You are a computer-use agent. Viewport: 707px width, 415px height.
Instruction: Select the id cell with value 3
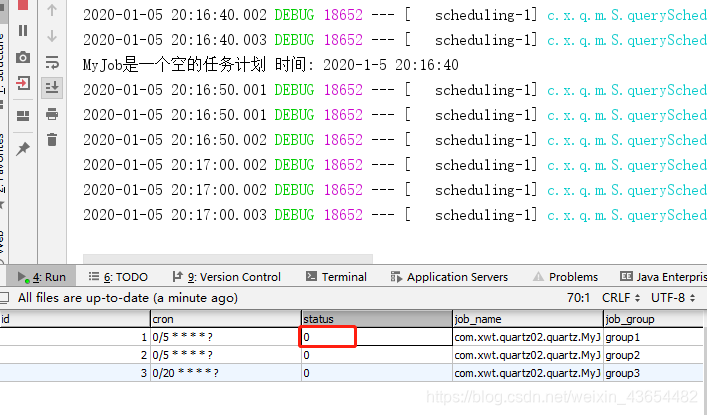pos(75,373)
